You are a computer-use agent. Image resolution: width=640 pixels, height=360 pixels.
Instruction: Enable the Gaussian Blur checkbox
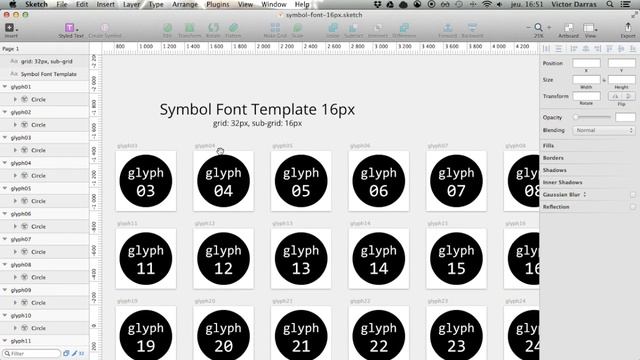click(633, 195)
